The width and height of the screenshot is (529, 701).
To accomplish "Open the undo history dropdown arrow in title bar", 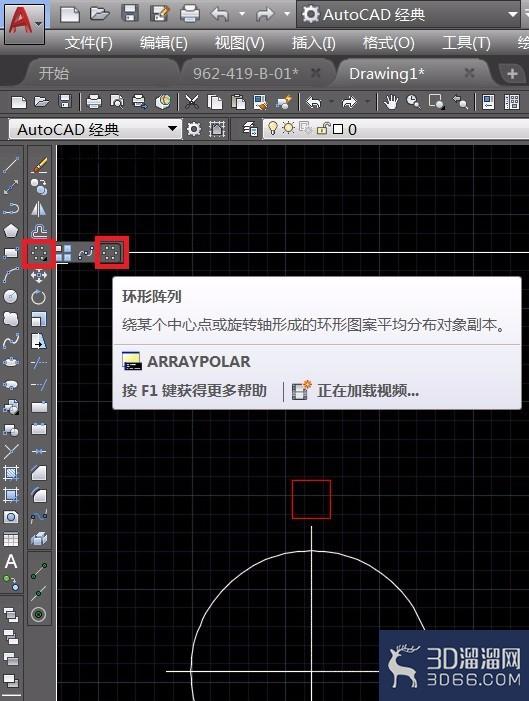I will pos(242,14).
